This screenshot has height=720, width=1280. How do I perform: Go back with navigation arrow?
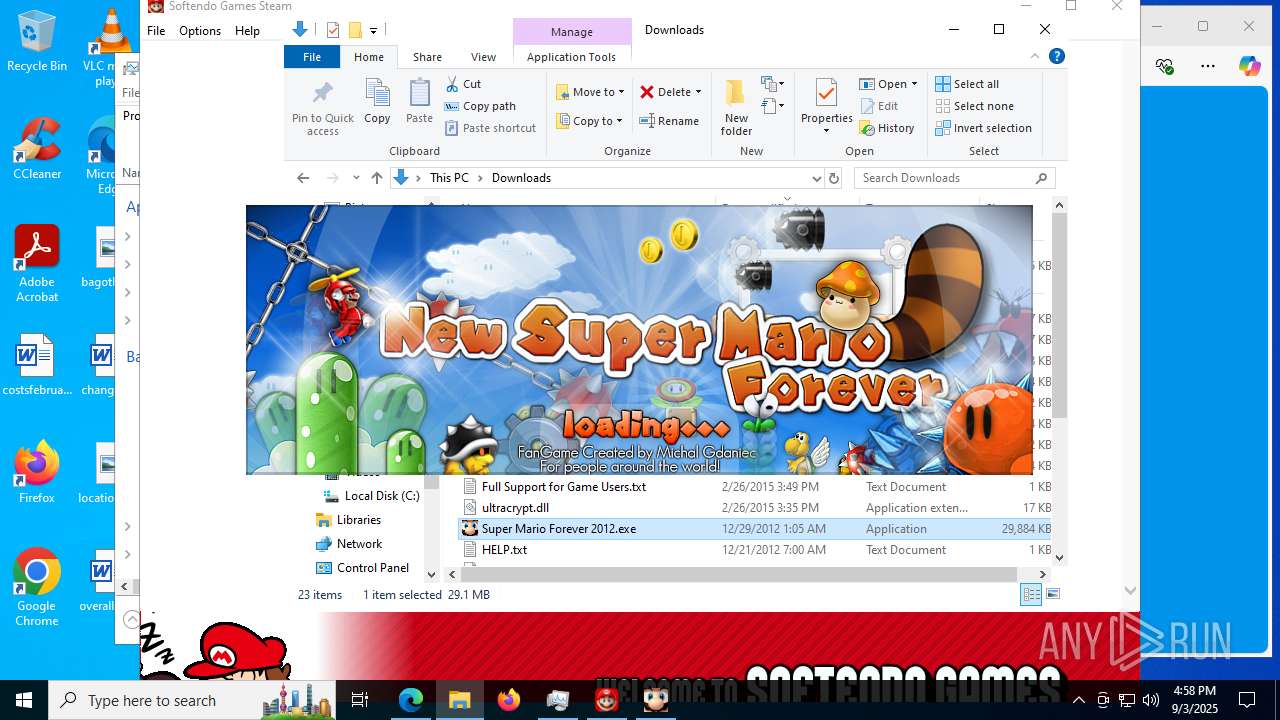point(303,178)
